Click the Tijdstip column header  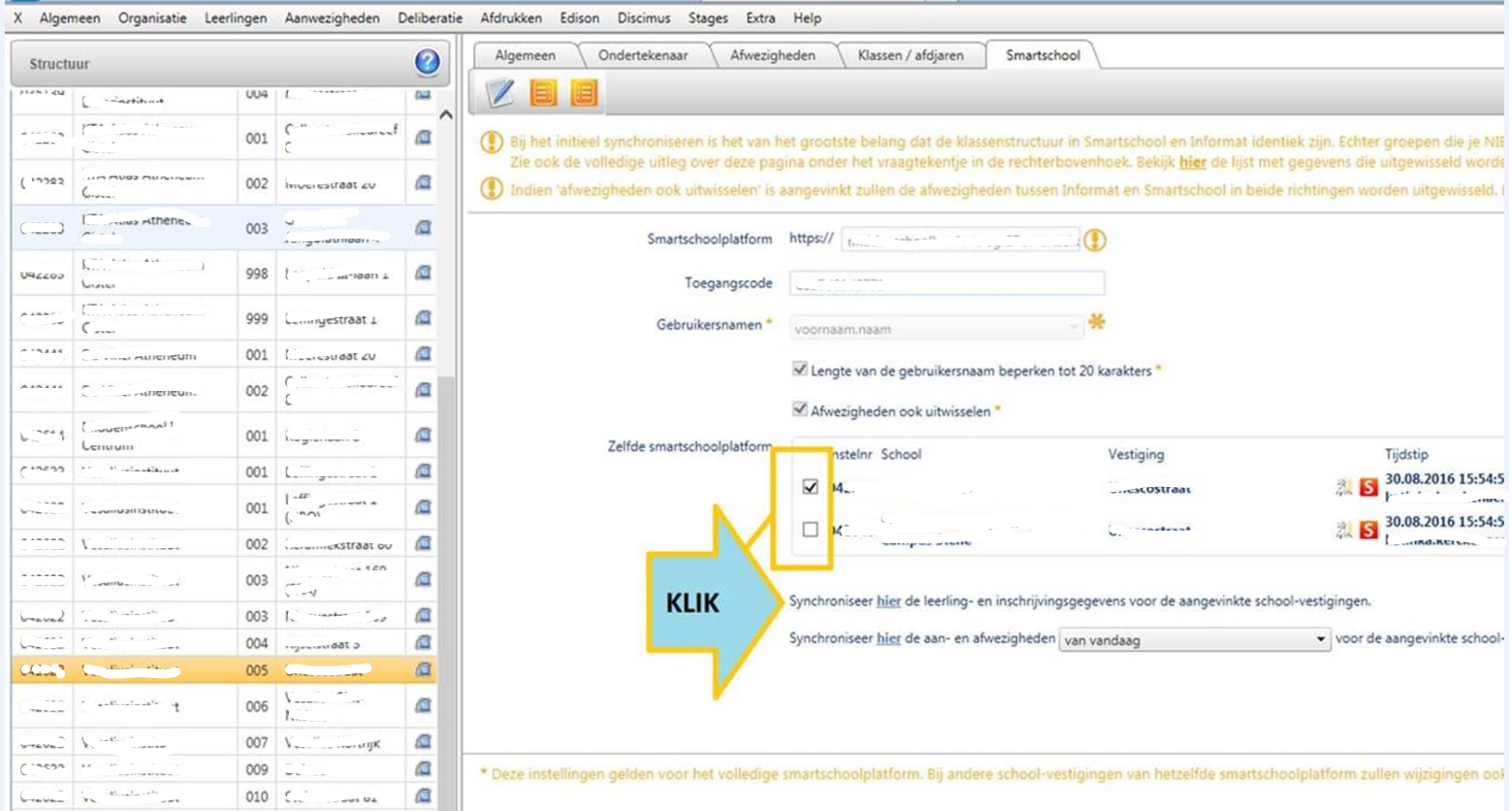[1406, 454]
